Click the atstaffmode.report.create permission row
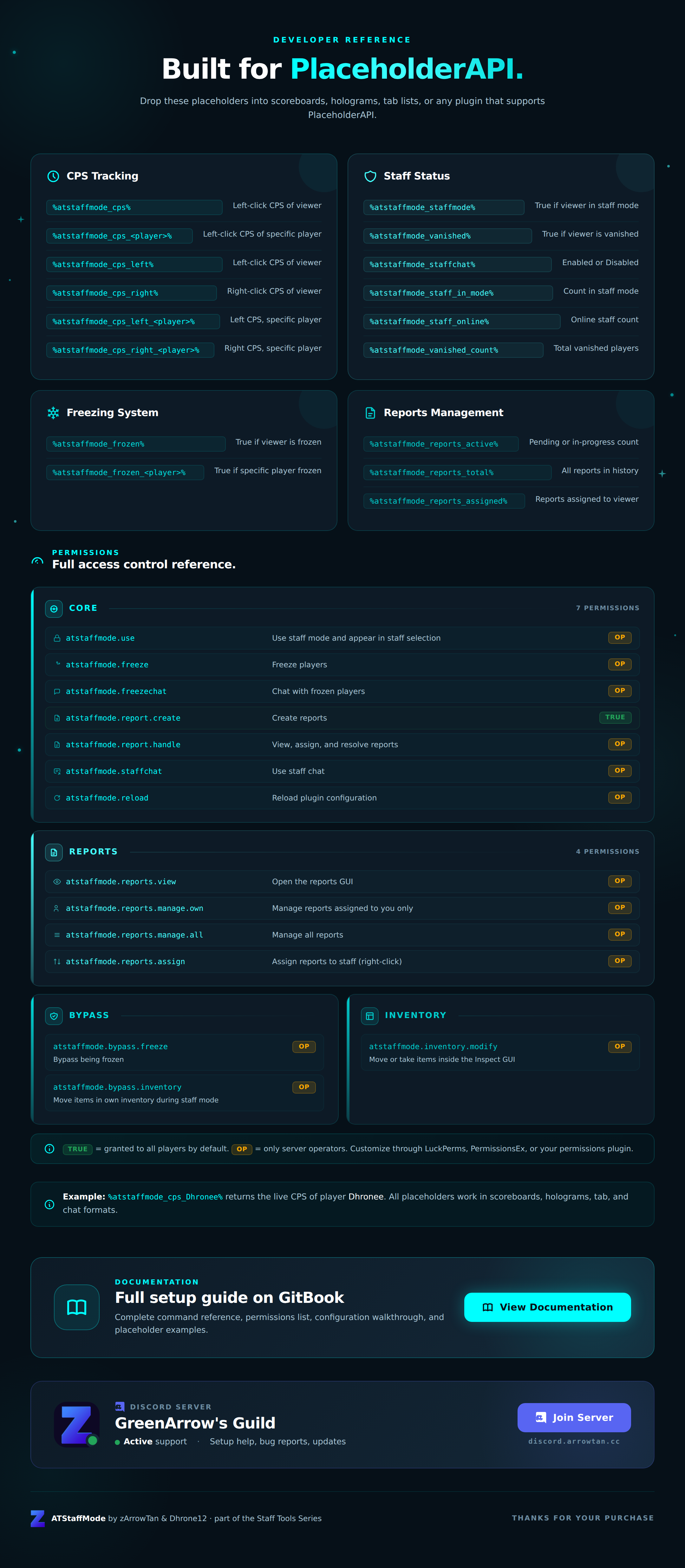 click(342, 718)
